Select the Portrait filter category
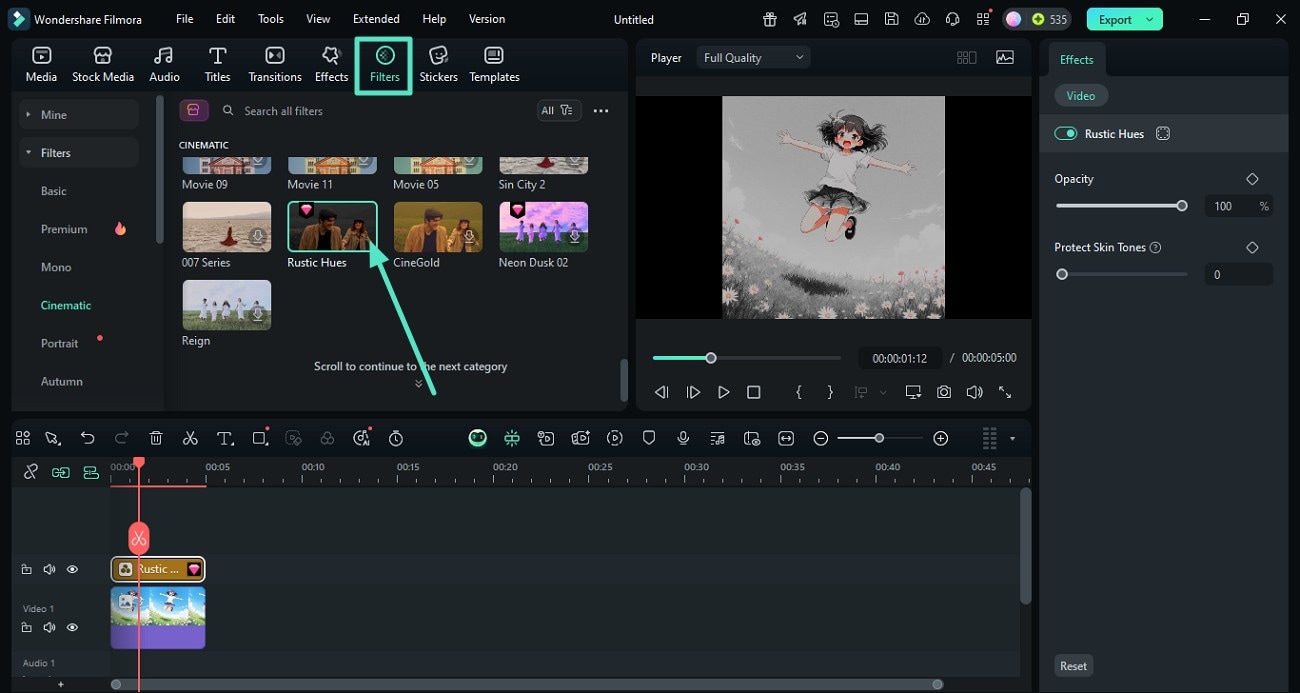Viewport: 1300px width, 693px height. (x=59, y=343)
